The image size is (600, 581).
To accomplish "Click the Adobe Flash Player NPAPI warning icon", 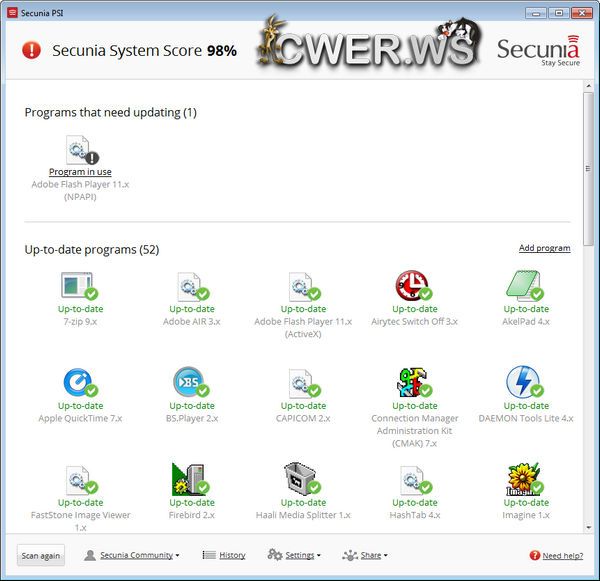I will pyautogui.click(x=81, y=151).
